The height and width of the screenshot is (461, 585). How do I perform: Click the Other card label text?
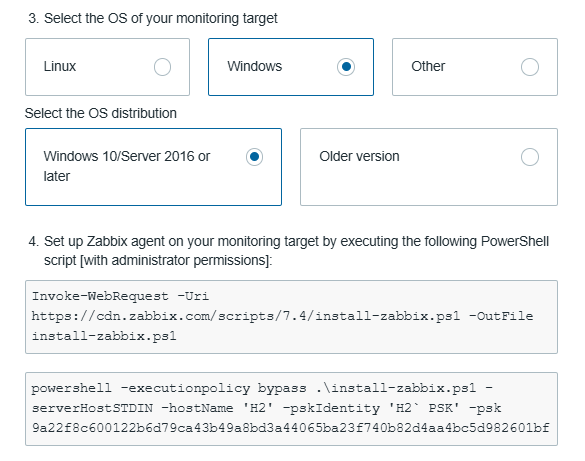[x=428, y=66]
